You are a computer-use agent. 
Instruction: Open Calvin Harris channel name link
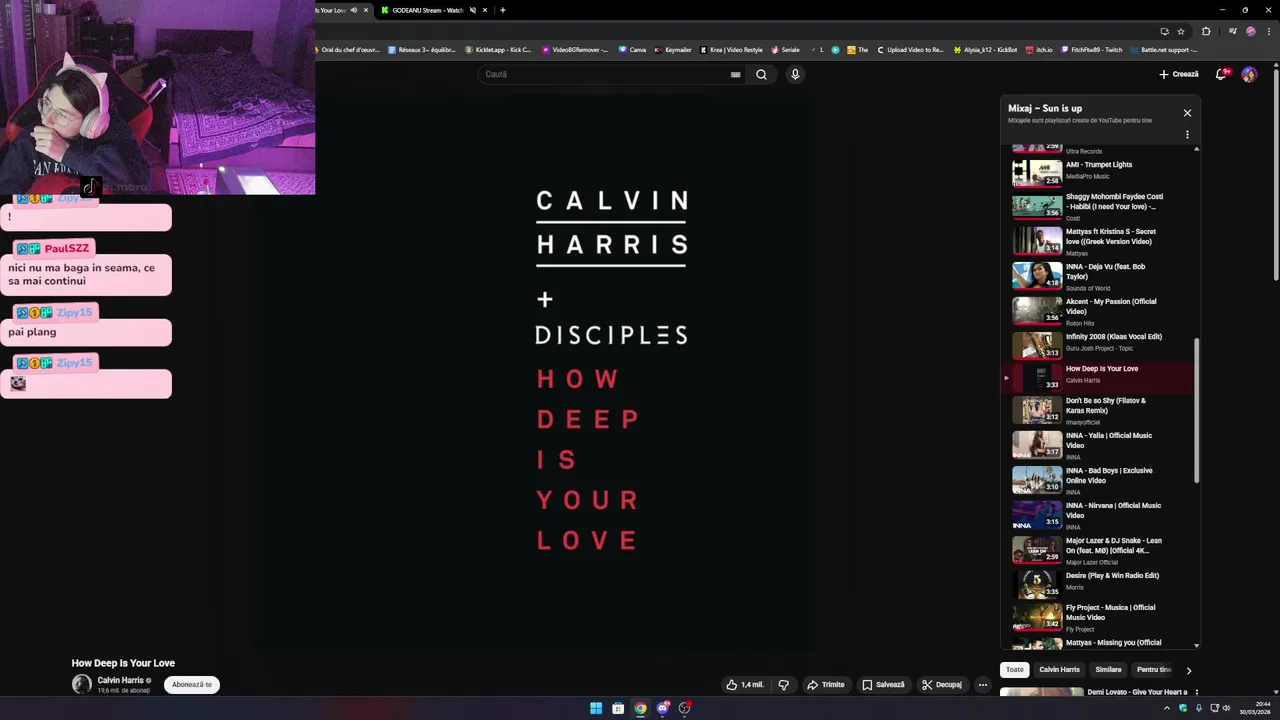pyautogui.click(x=120, y=680)
